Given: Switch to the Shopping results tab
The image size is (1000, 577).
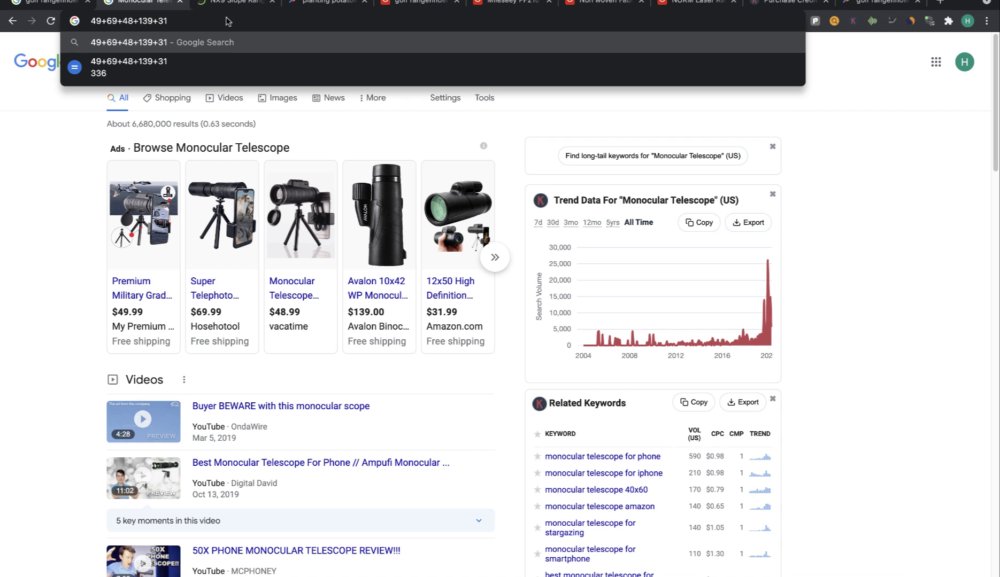Looking at the screenshot, I should 167,98.
